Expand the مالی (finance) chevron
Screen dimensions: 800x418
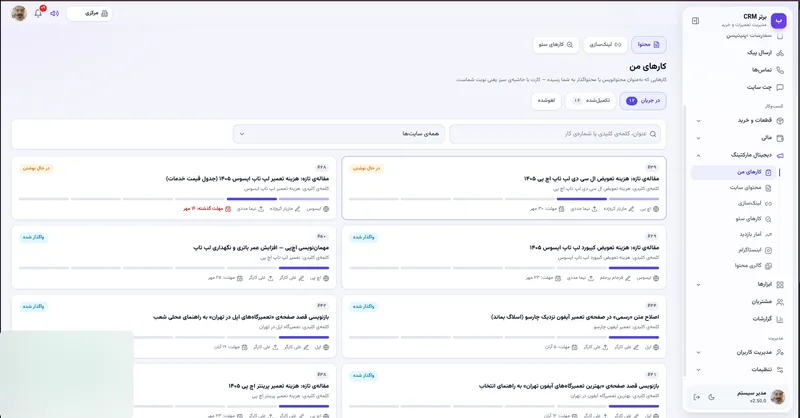(698, 138)
